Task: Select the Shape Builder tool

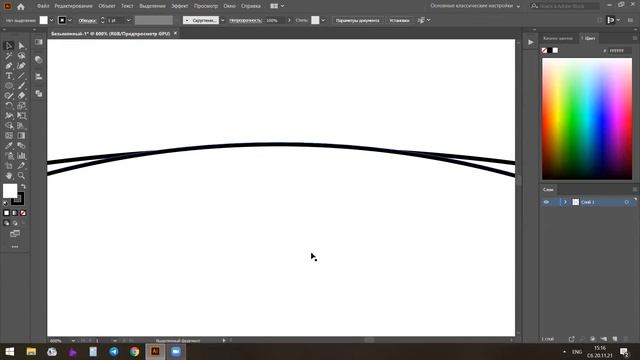Action: tap(9, 126)
